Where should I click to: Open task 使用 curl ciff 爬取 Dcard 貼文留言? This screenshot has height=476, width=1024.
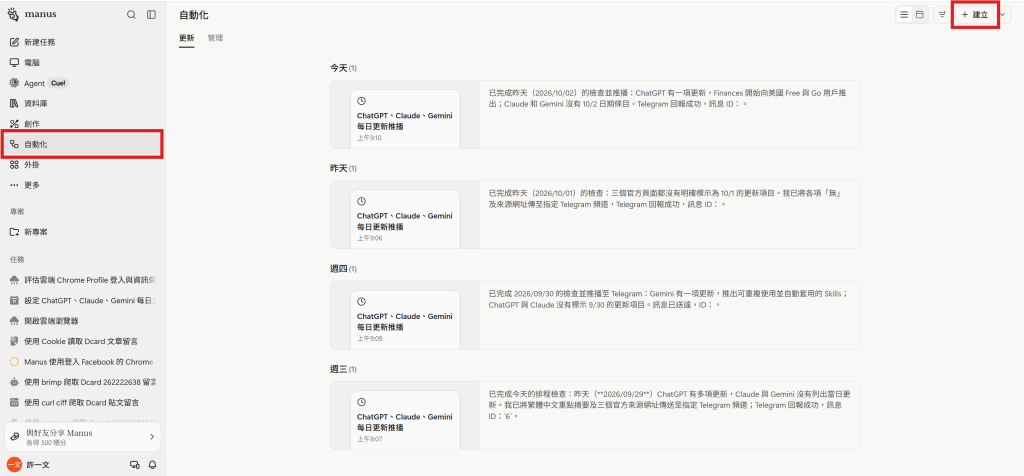coord(82,402)
